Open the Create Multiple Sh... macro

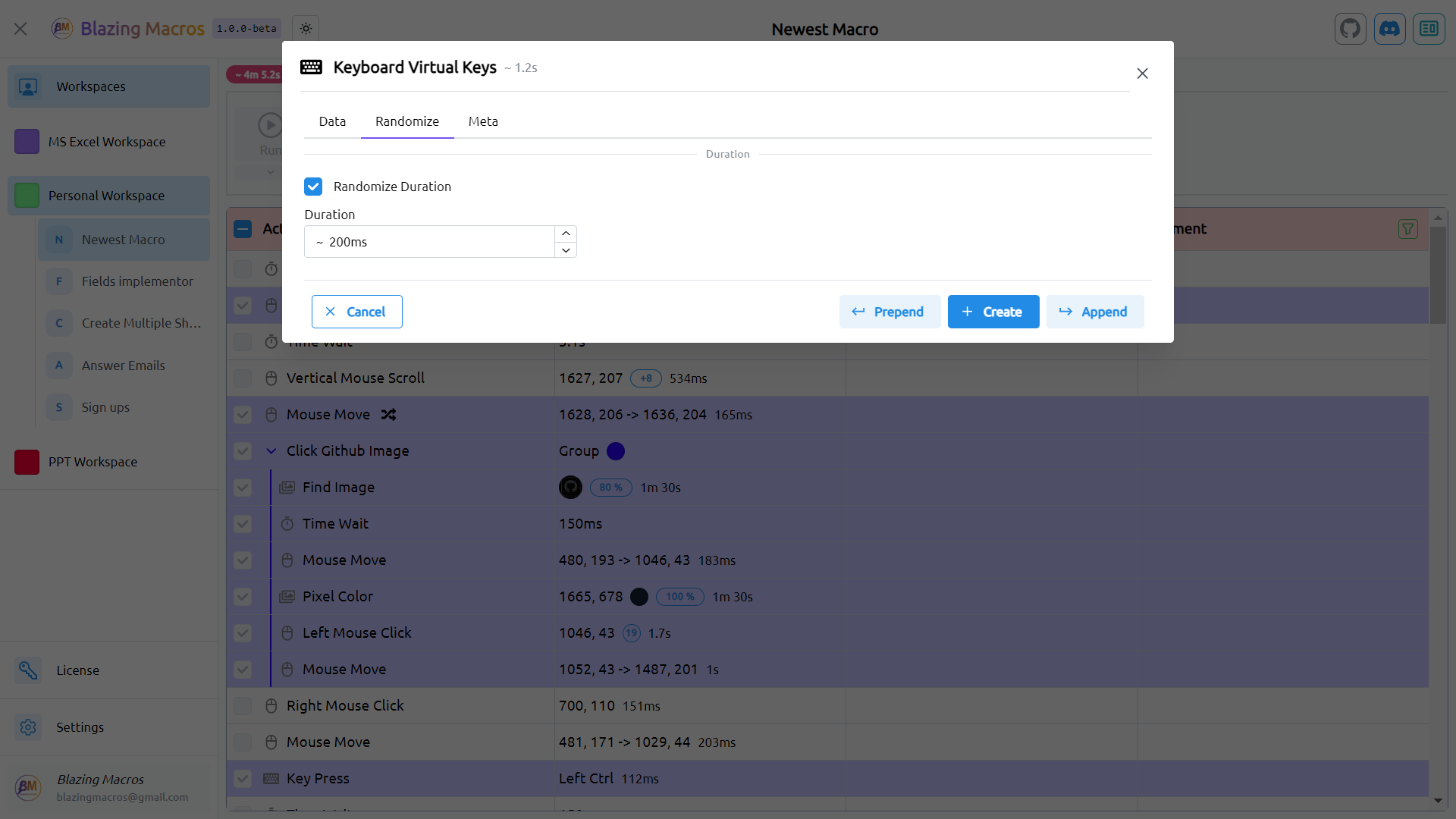pyautogui.click(x=124, y=323)
